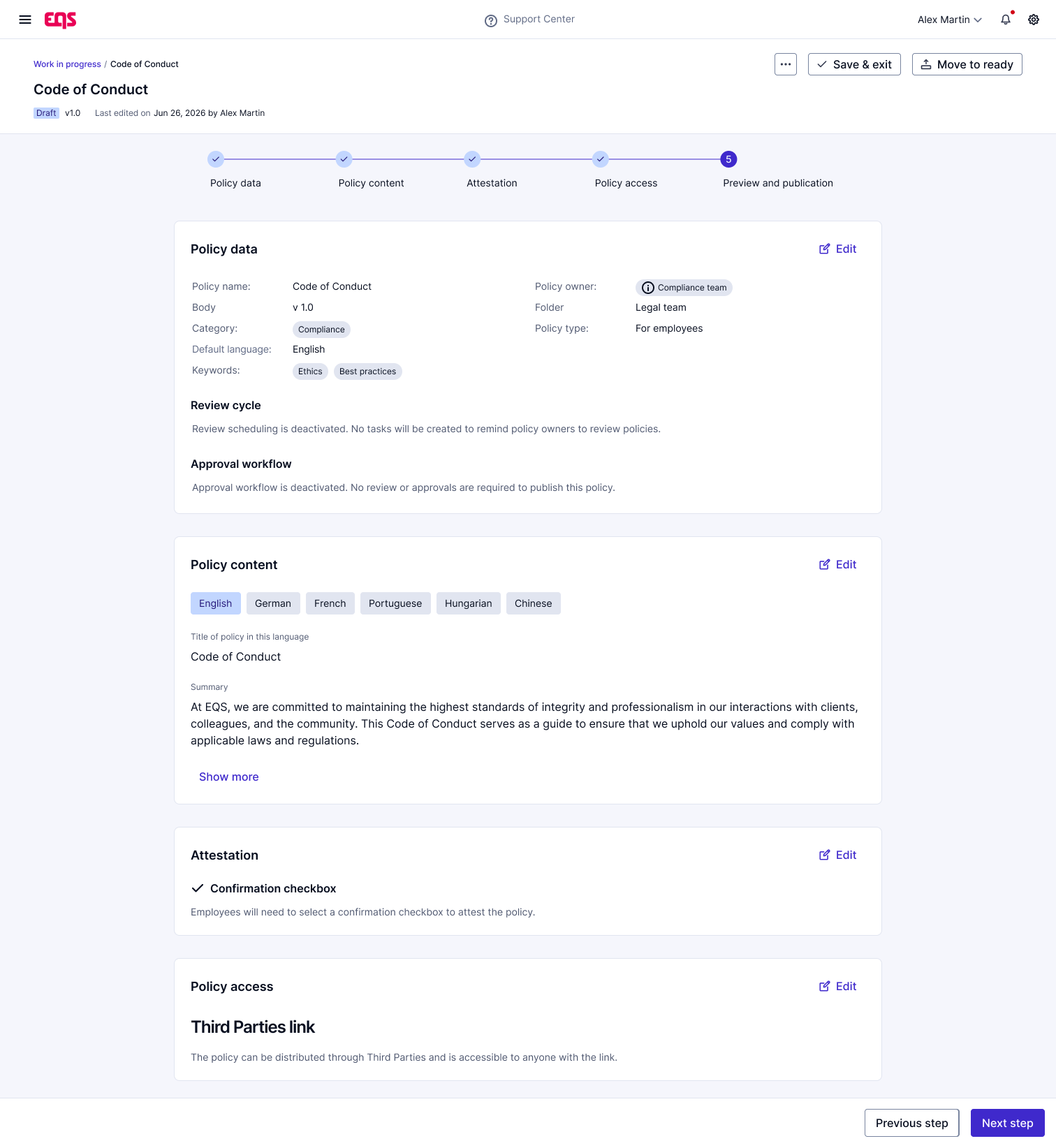Click the Policy content step label

click(372, 183)
